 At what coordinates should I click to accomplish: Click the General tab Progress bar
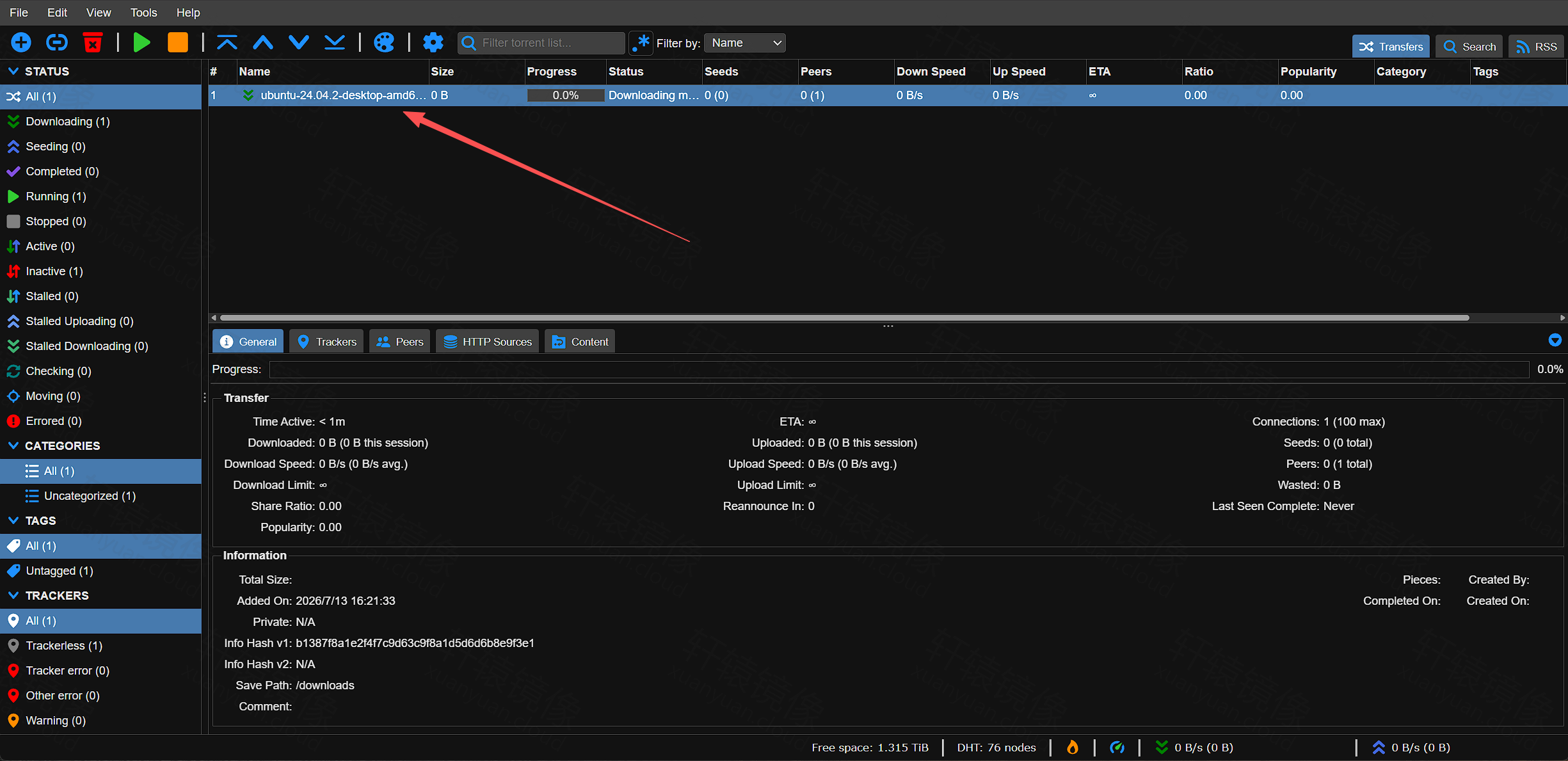pos(899,369)
